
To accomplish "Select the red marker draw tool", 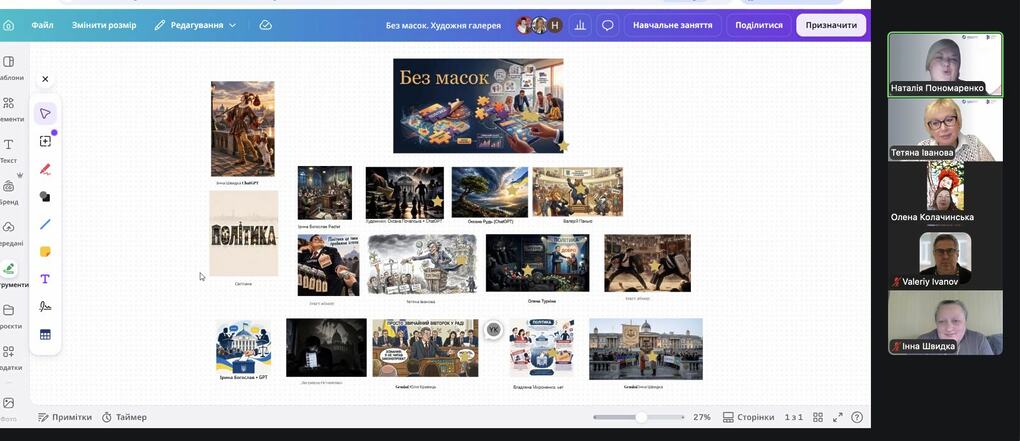I will 45,169.
